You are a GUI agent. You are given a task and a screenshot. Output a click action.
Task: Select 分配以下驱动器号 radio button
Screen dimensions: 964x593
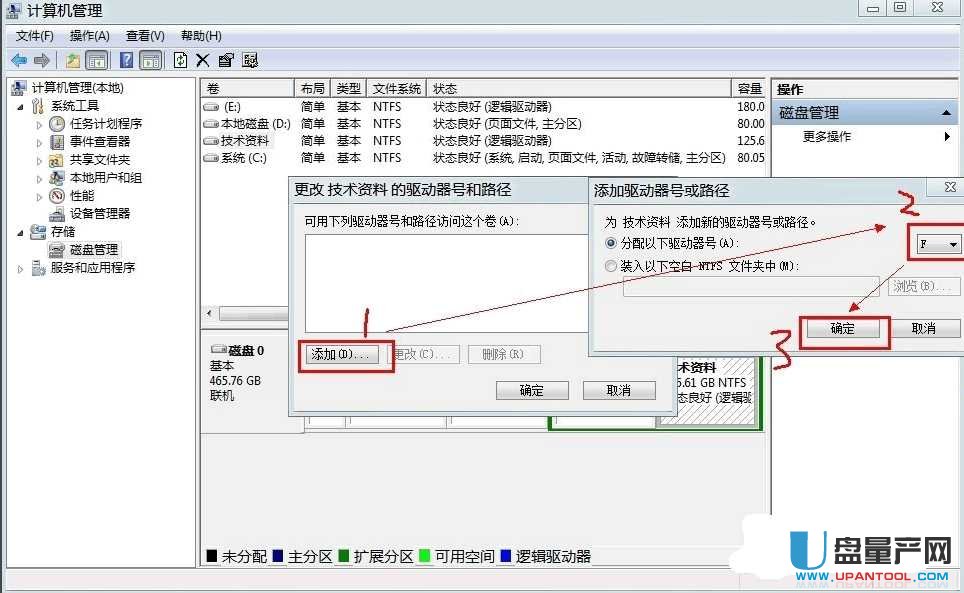(x=612, y=243)
